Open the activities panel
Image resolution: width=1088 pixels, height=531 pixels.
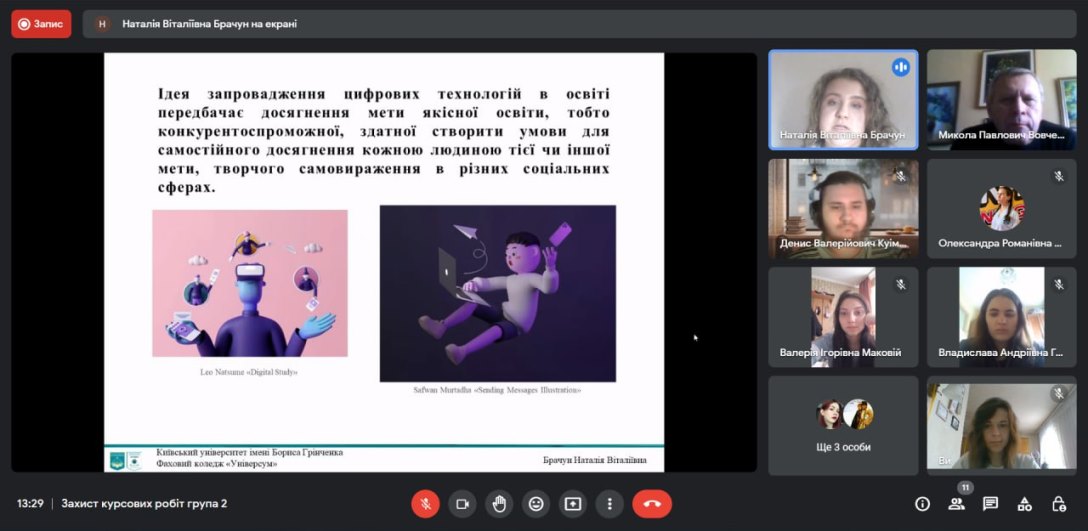(1024, 504)
